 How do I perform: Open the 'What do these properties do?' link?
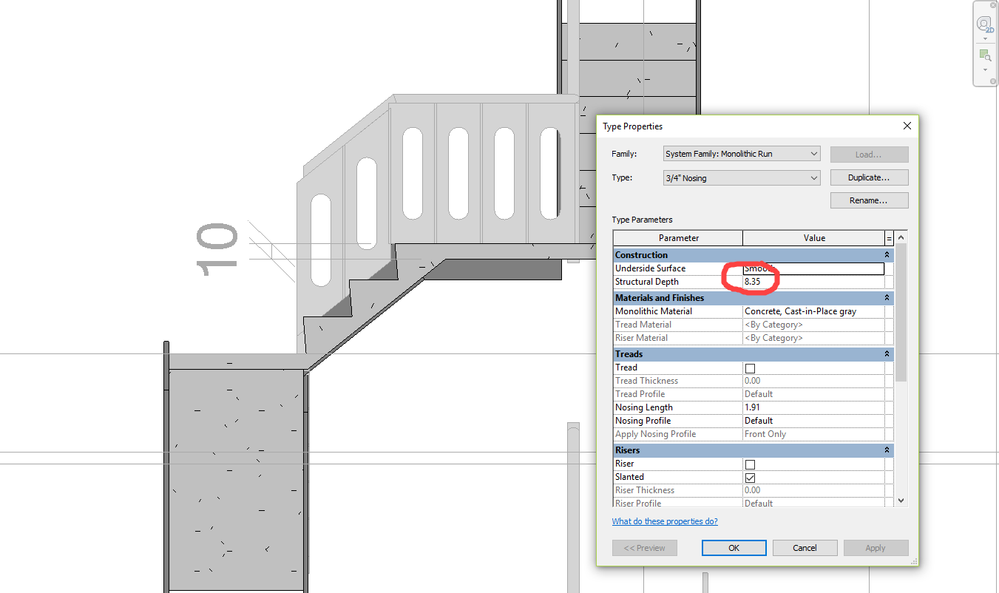point(665,521)
